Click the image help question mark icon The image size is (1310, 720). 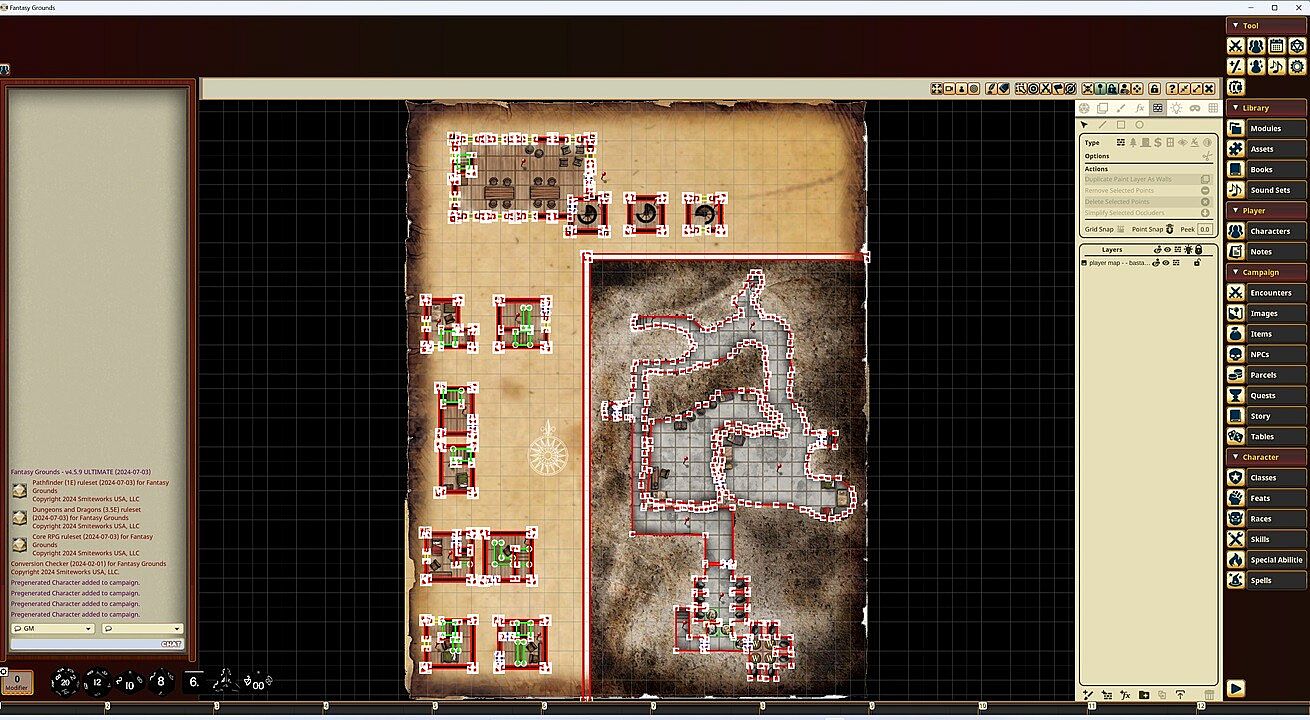pyautogui.click(x=1172, y=89)
